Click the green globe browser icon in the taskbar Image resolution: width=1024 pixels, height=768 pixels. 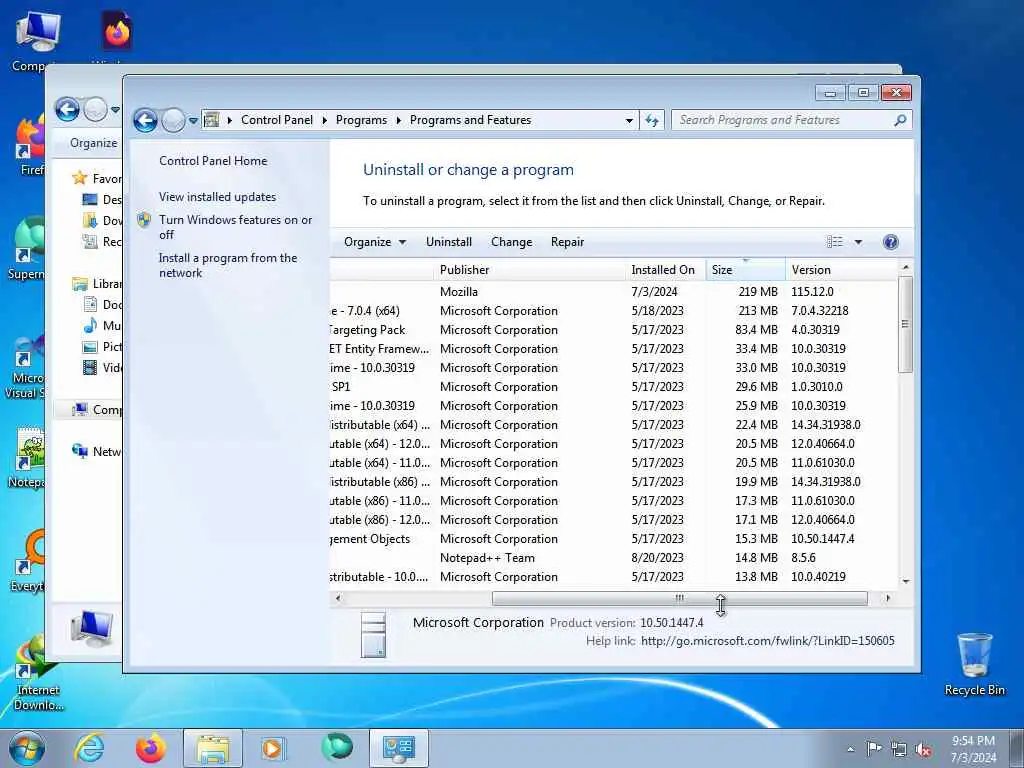(337, 747)
